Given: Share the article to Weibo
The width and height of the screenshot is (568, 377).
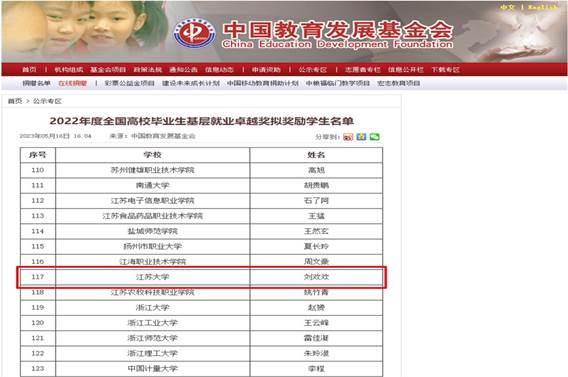Looking at the screenshot, I should click(x=348, y=137).
